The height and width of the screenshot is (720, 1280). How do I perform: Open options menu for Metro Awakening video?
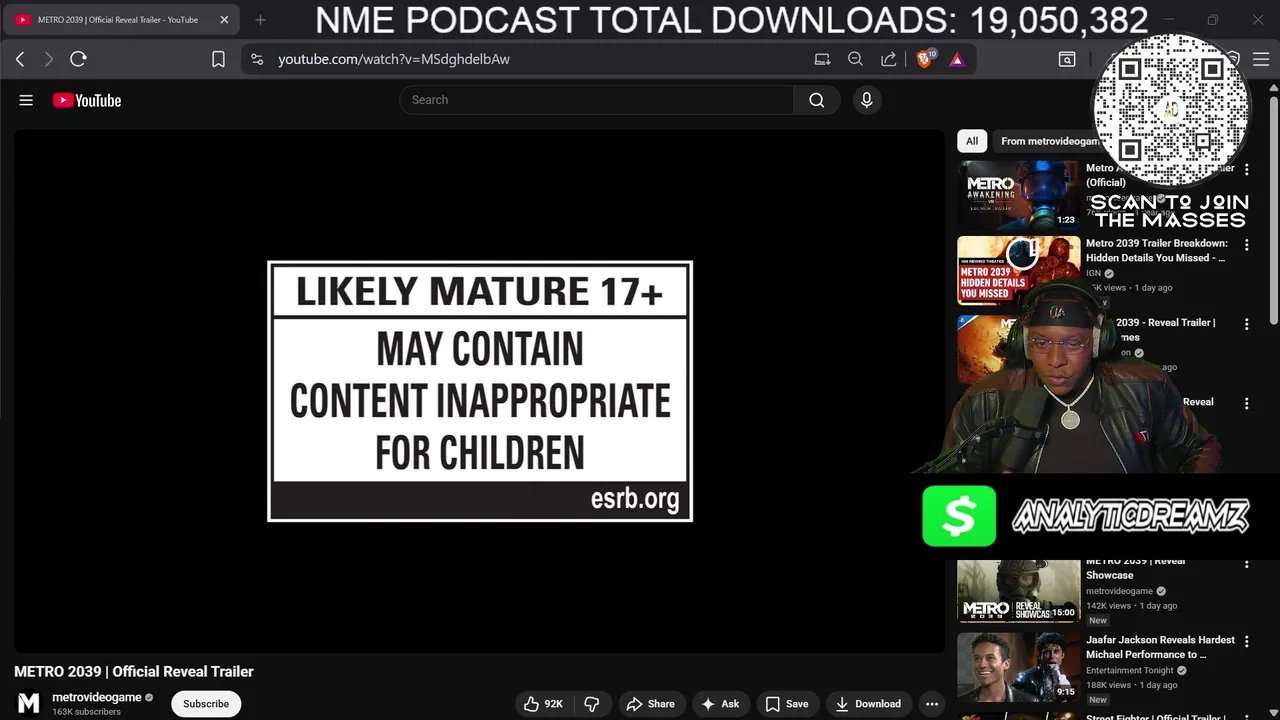click(1246, 170)
